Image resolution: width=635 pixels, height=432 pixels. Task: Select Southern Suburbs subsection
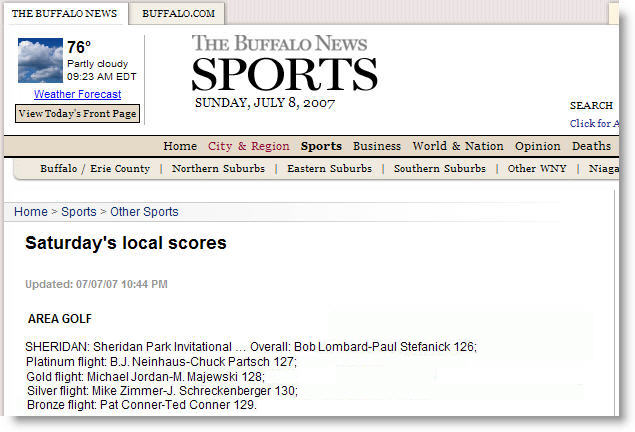pos(439,168)
